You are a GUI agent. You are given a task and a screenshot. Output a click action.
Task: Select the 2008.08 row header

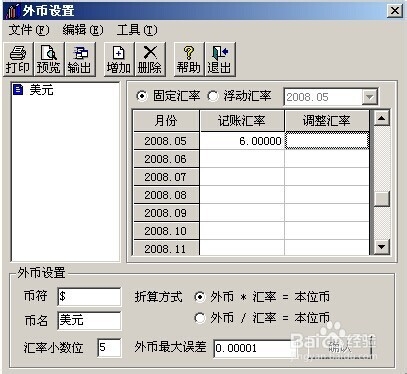166,195
